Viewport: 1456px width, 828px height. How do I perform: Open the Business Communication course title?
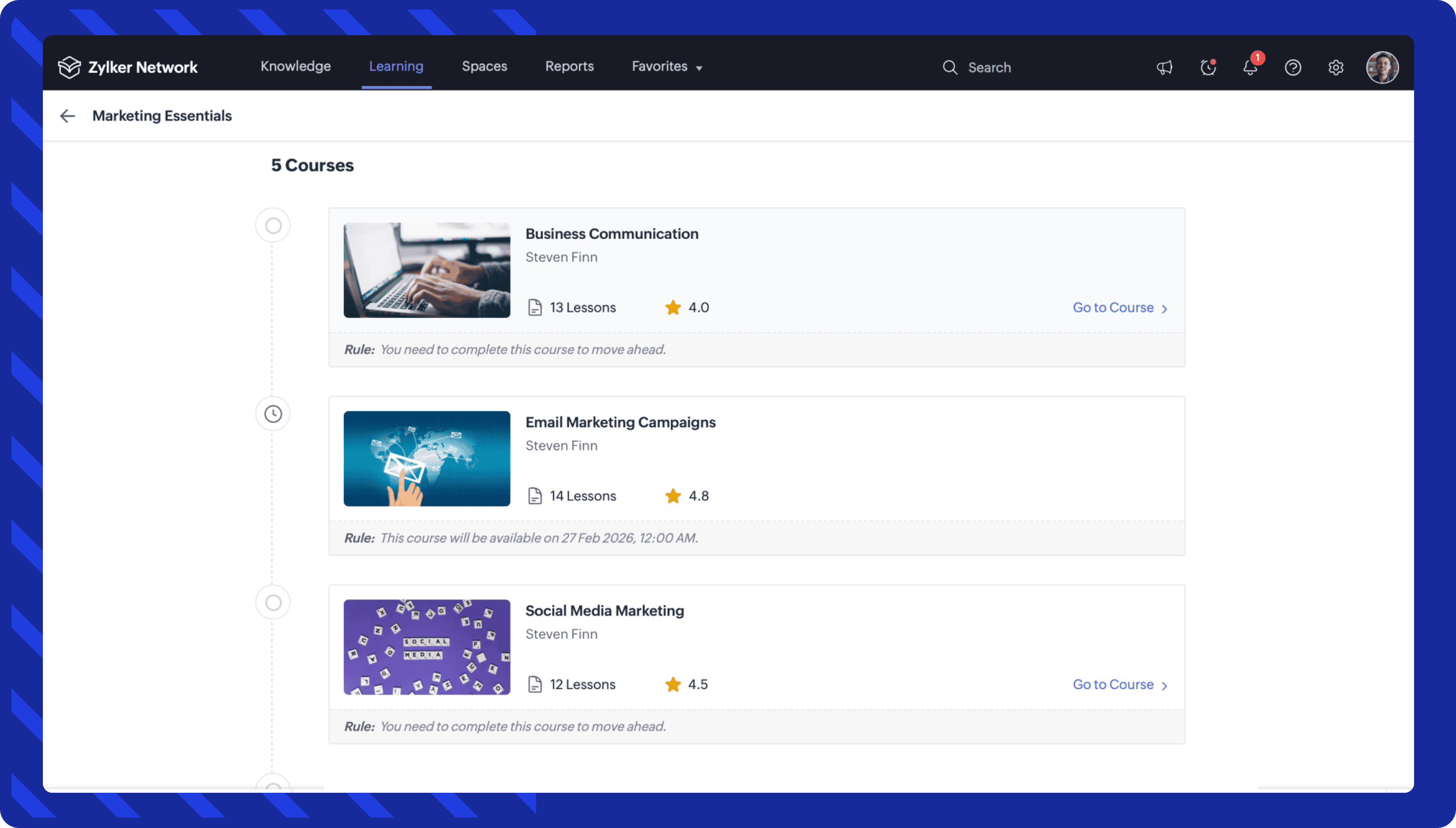coord(612,234)
